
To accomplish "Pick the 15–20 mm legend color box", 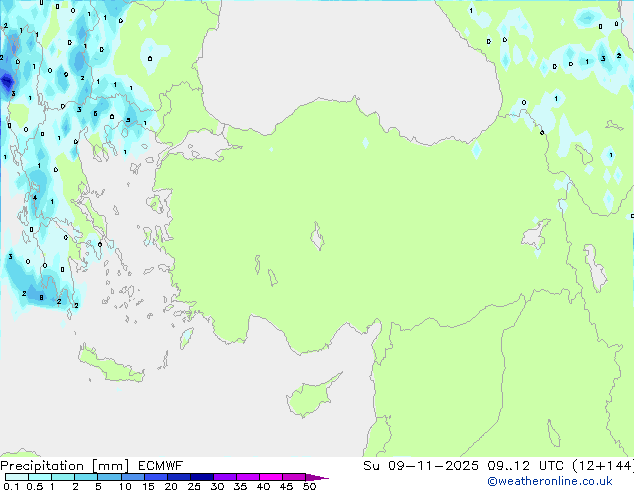I will (155, 477).
